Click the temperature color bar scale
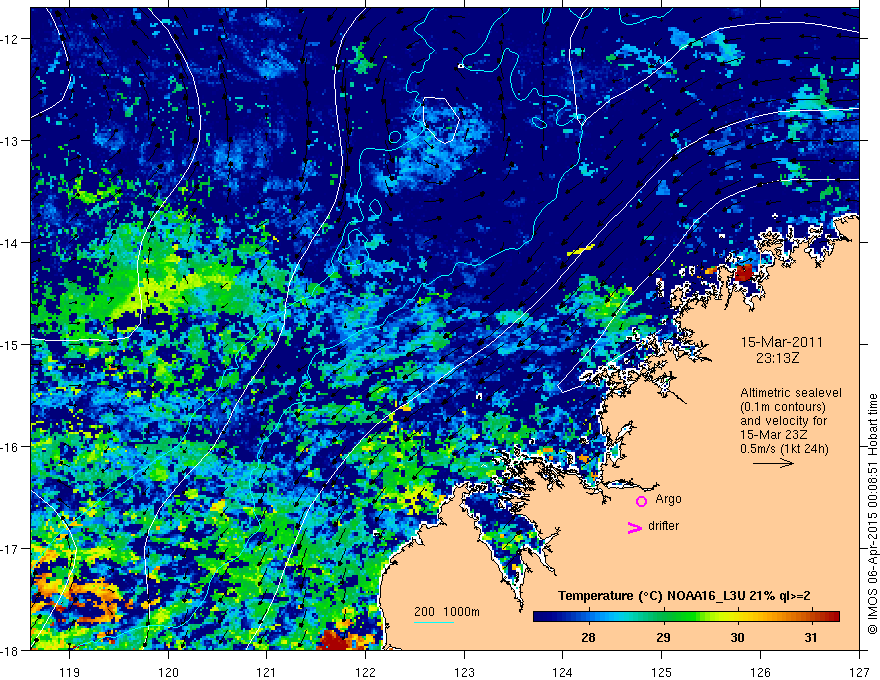 (686, 616)
